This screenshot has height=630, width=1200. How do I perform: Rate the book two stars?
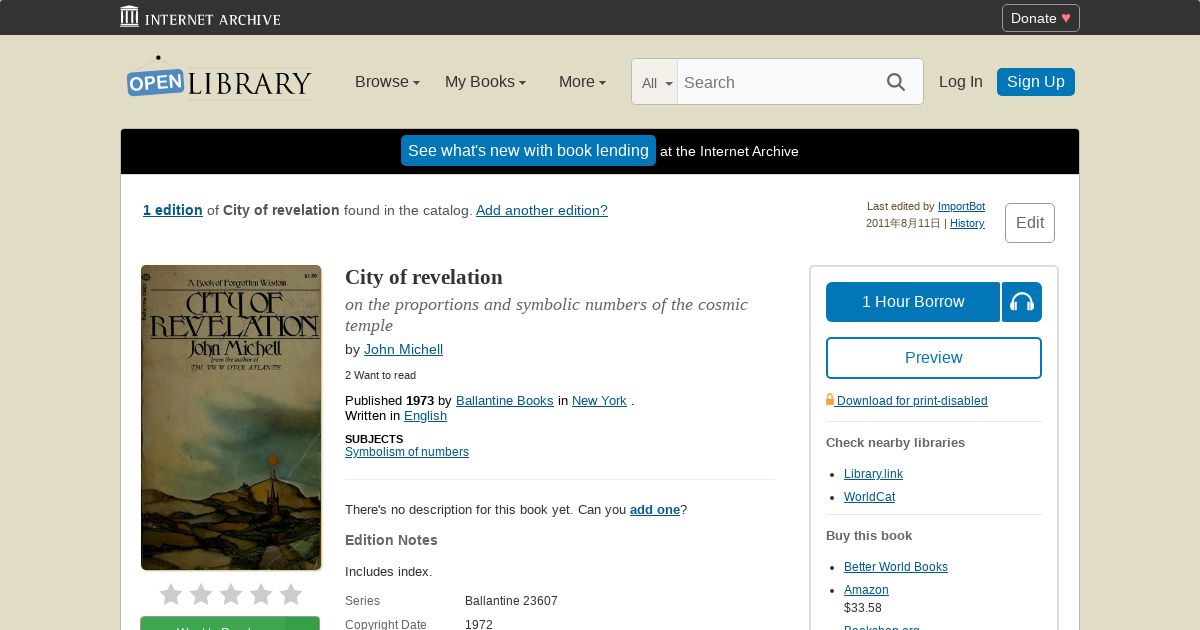click(201, 595)
